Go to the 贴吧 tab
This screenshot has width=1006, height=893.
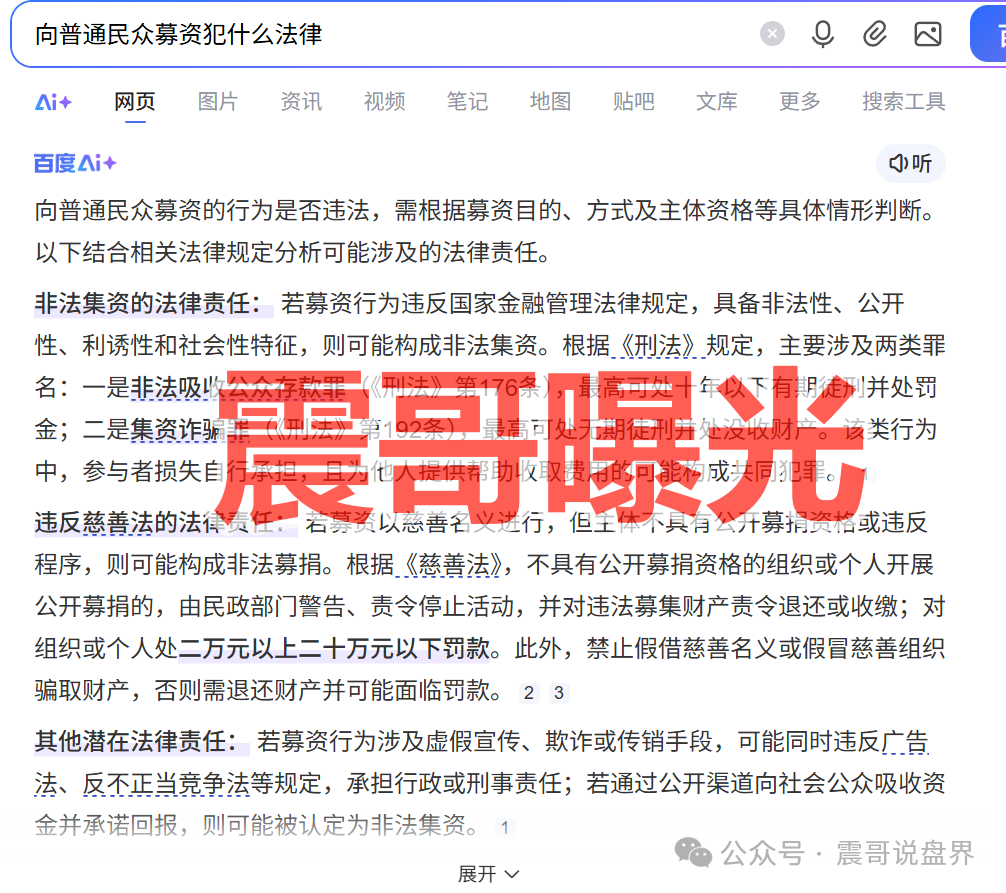point(633,101)
